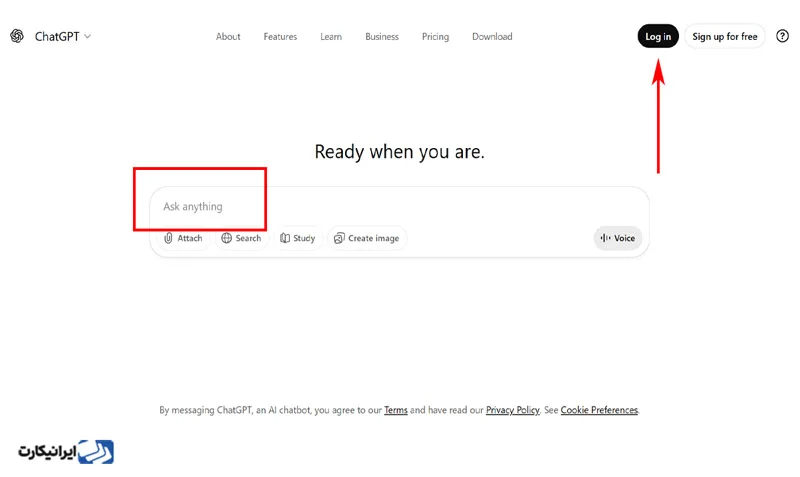The height and width of the screenshot is (477, 800).
Task: Open the Download navigation item
Action: coord(492,37)
